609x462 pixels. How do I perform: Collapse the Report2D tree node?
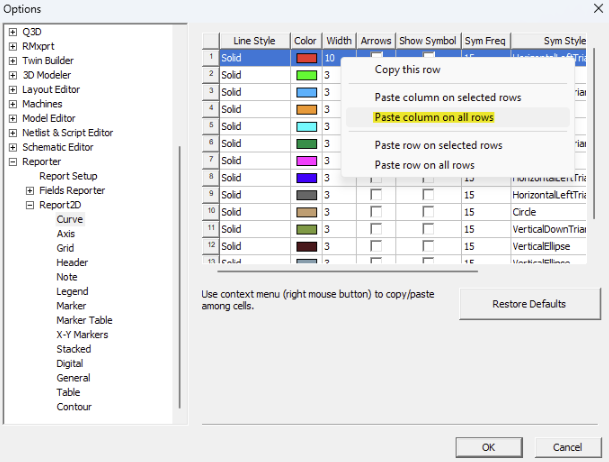tap(30, 205)
